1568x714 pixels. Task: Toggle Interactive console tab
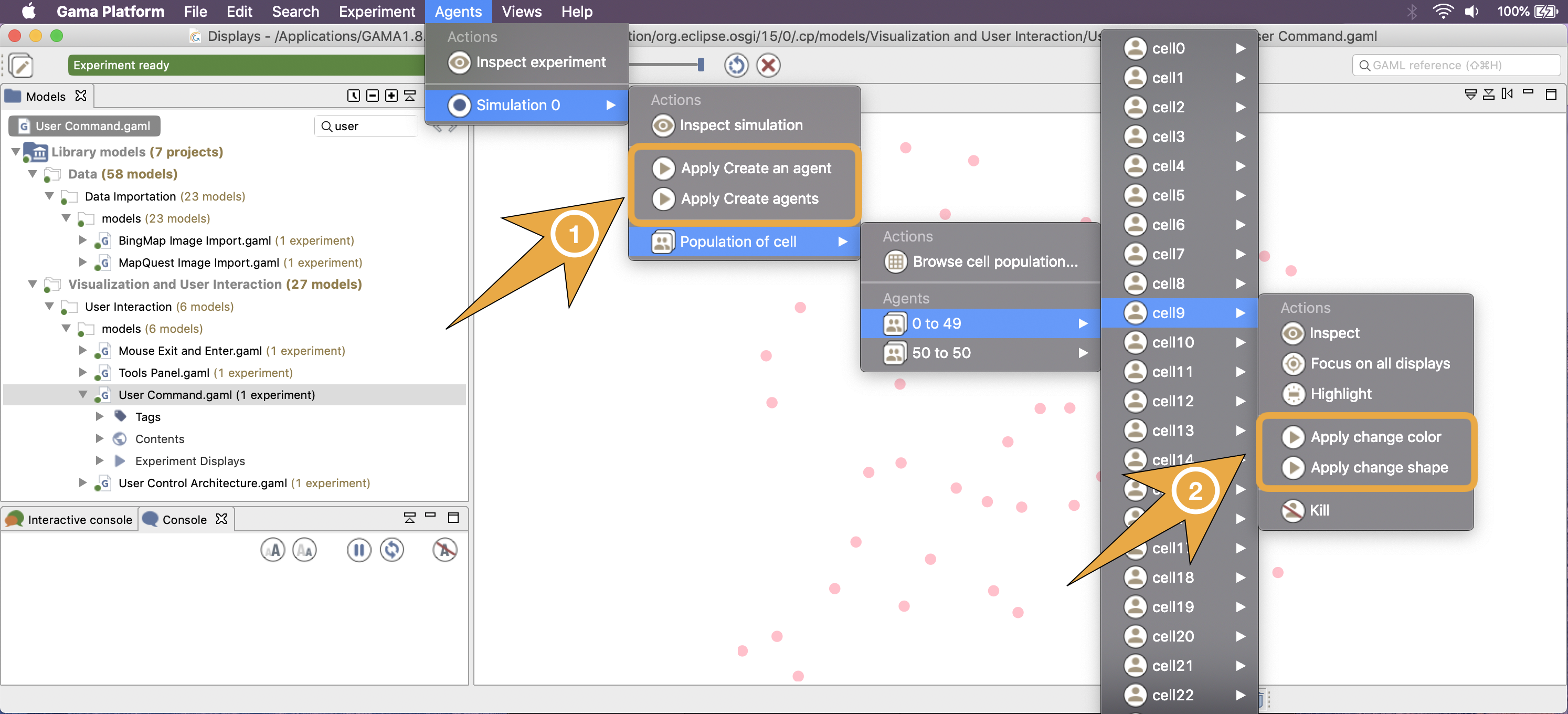click(x=71, y=518)
